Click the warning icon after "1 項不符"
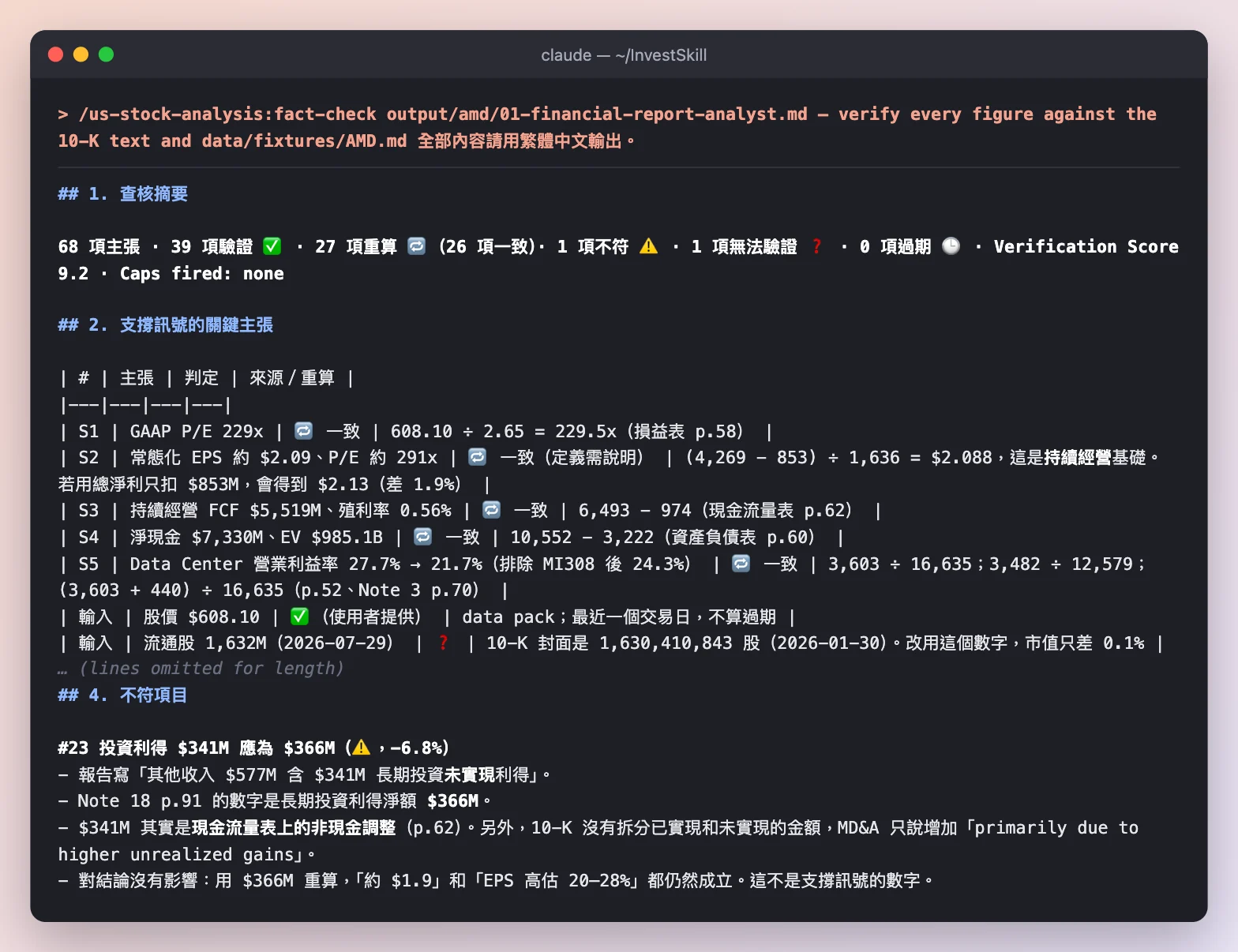The image size is (1238, 952). [x=648, y=246]
